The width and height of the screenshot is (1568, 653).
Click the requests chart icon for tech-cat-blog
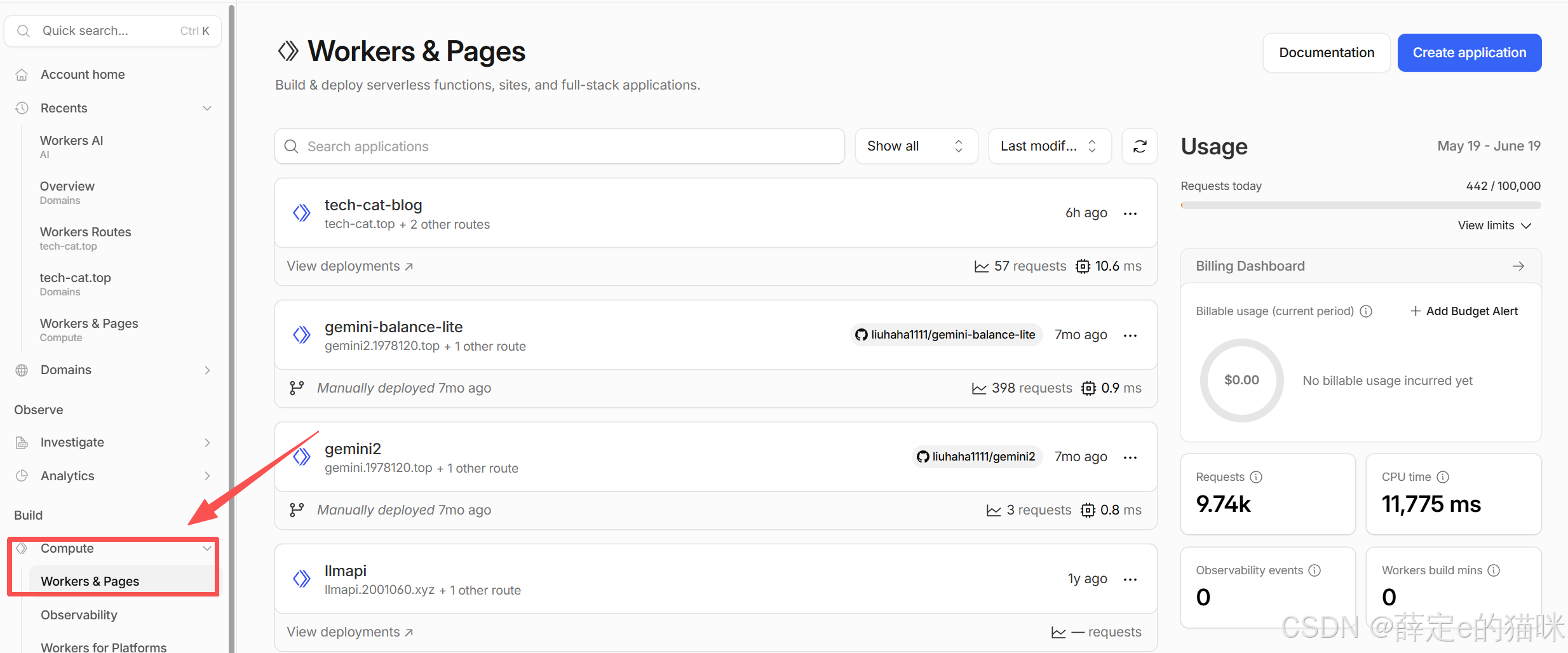tap(982, 266)
